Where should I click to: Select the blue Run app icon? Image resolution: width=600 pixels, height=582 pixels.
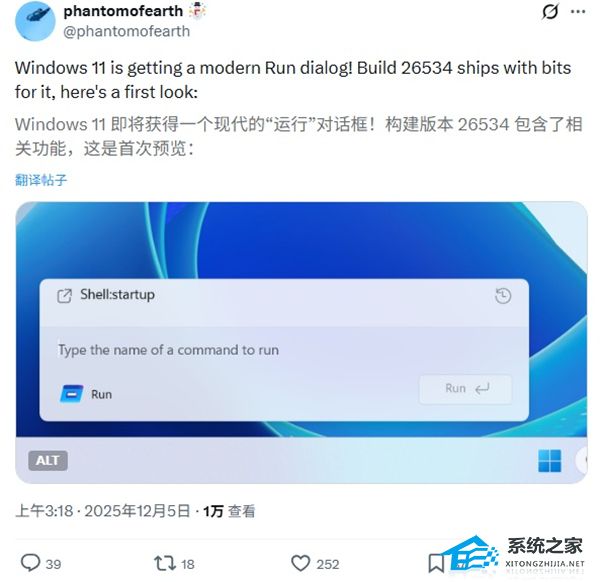(72, 394)
